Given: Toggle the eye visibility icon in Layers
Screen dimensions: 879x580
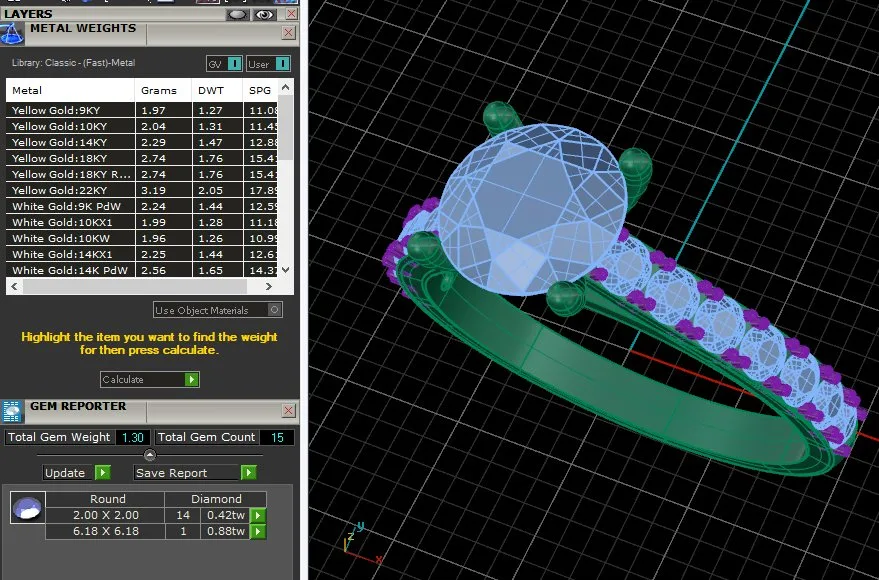Looking at the screenshot, I should click(x=264, y=15).
